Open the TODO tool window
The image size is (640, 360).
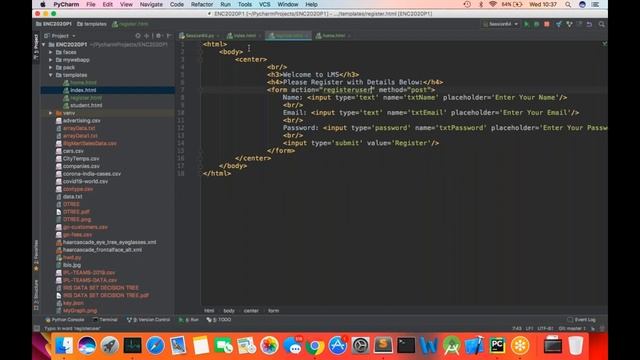point(219,320)
